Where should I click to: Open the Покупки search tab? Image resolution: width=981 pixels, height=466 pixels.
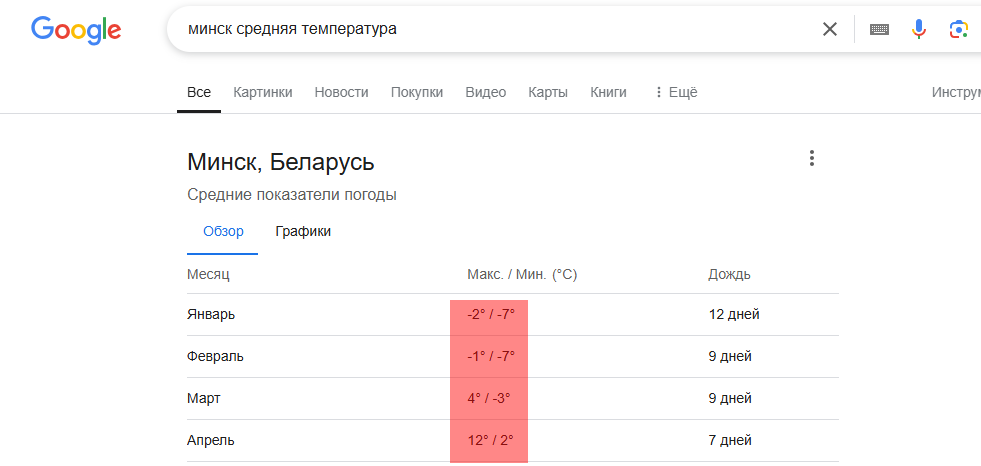point(417,93)
